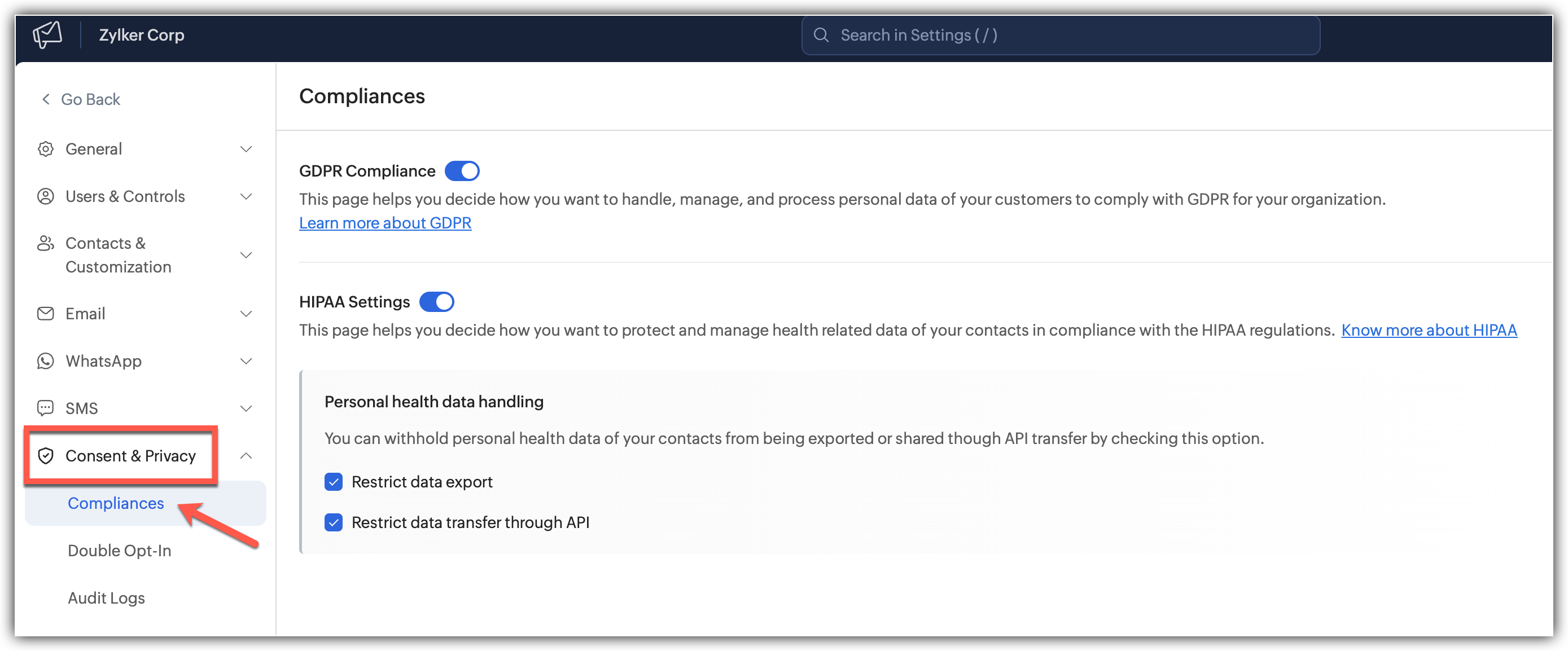
Task: Collapse the Consent & Privacy chevron
Action: click(246, 456)
